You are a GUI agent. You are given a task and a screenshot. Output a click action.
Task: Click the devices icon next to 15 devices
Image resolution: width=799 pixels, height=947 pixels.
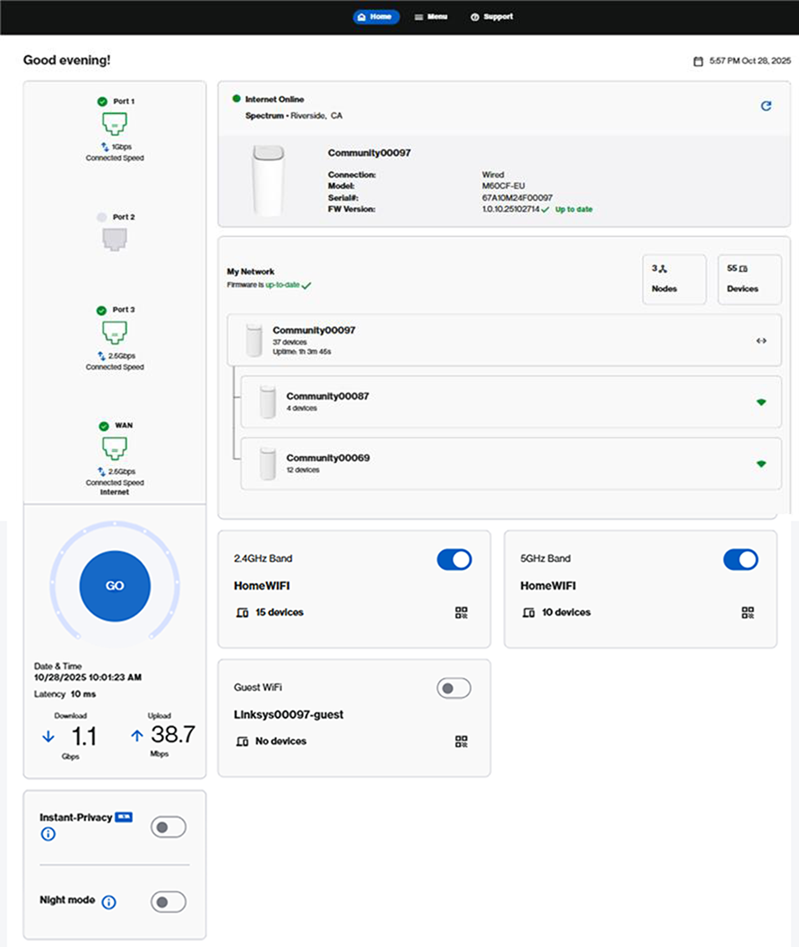click(x=242, y=613)
